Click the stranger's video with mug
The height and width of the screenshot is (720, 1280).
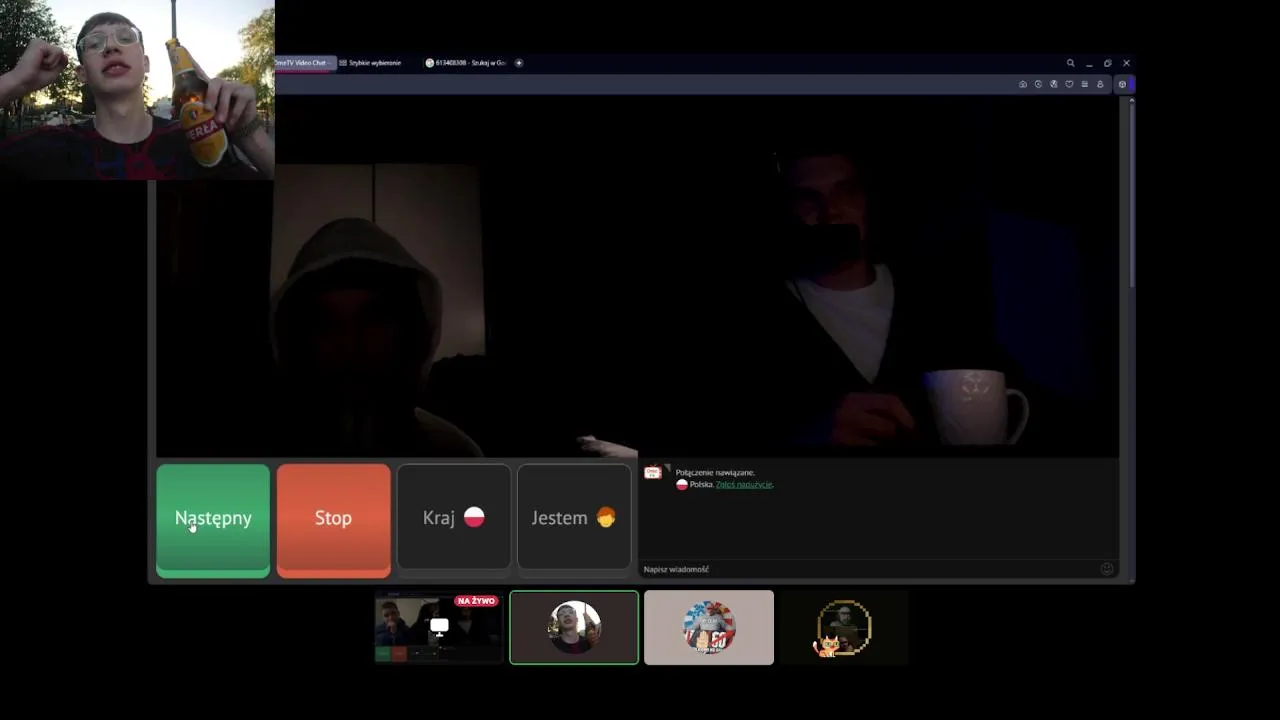(x=878, y=278)
